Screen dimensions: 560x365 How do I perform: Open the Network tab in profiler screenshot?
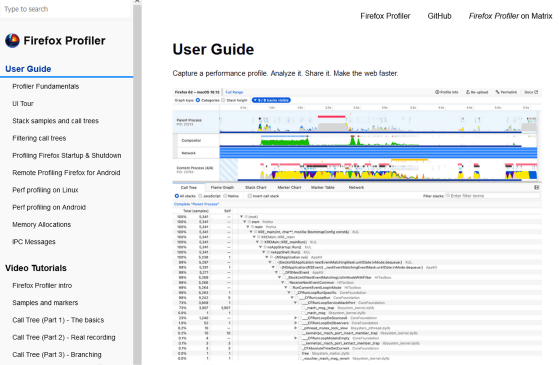coord(356,188)
